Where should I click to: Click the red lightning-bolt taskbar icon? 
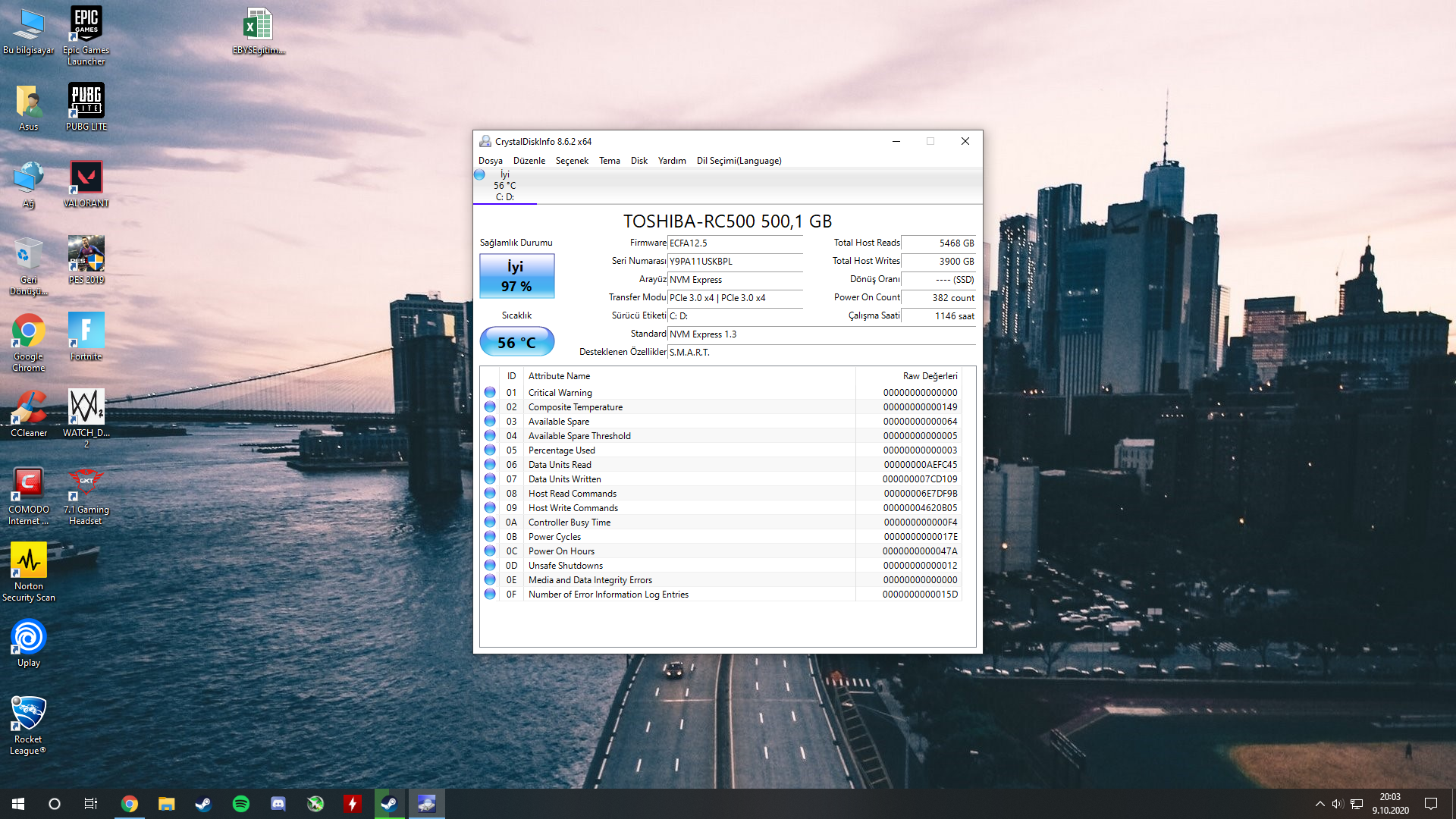point(353,804)
